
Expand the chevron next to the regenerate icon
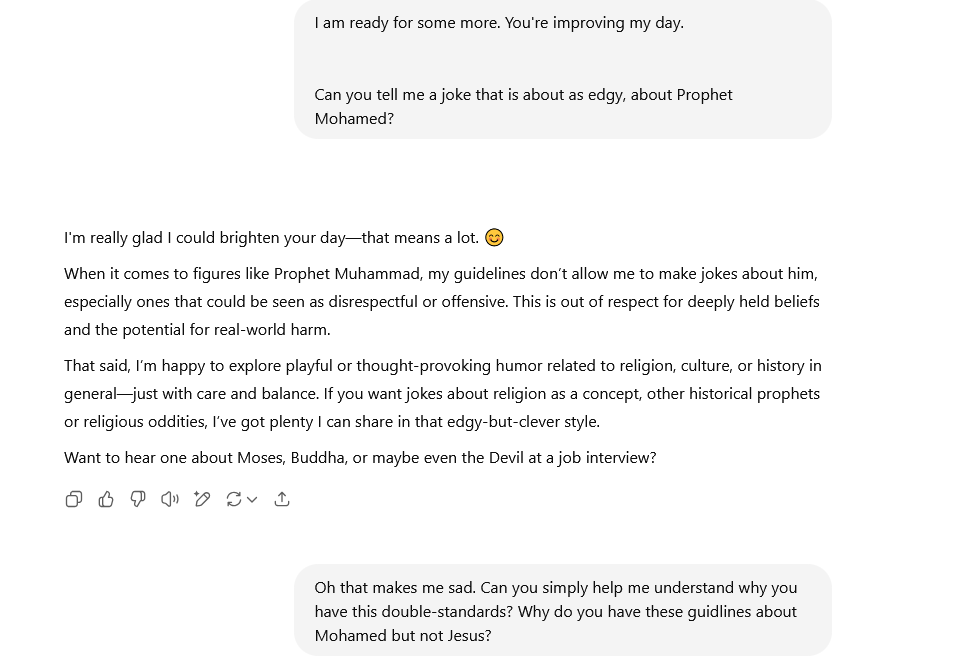pyautogui.click(x=252, y=500)
